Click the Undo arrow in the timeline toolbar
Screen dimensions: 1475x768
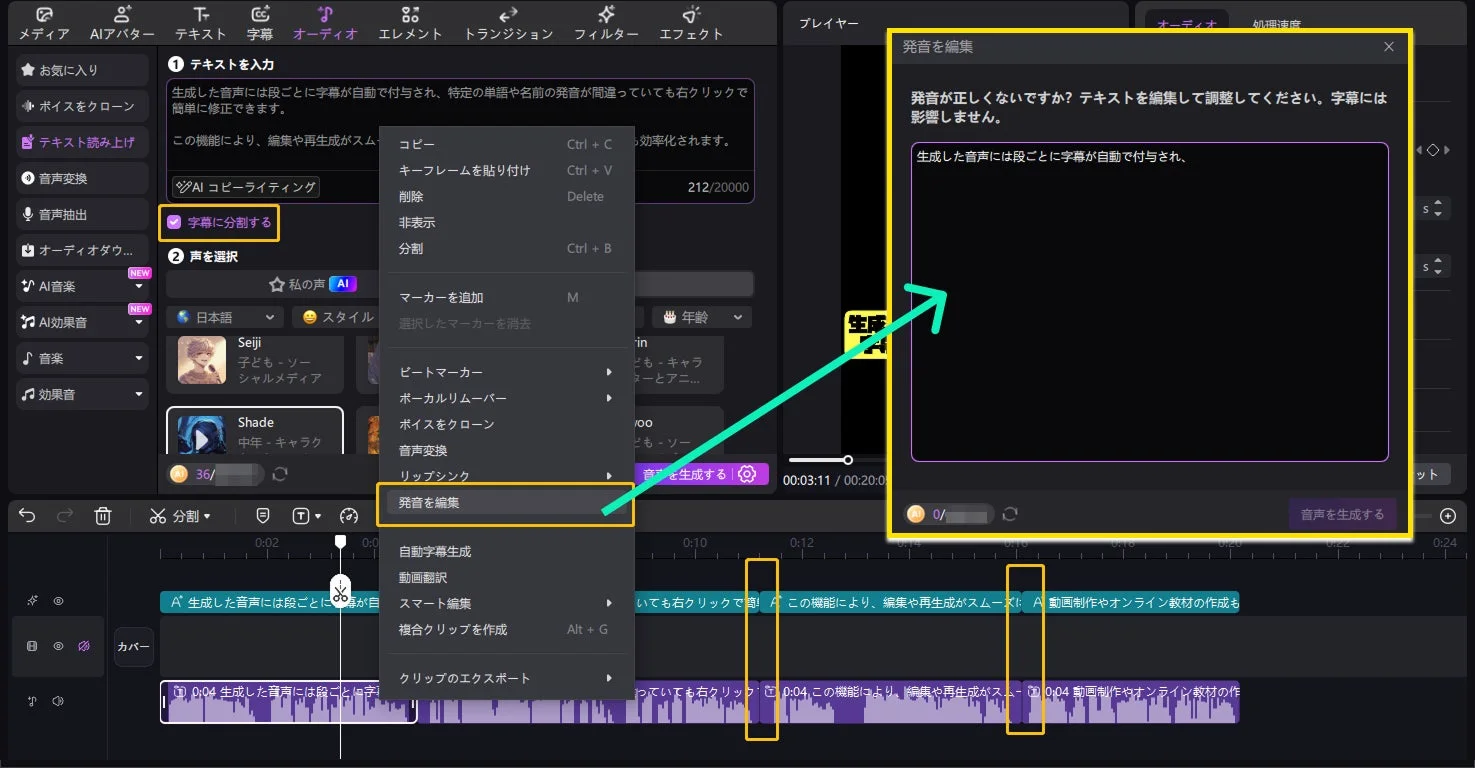[x=27, y=516]
